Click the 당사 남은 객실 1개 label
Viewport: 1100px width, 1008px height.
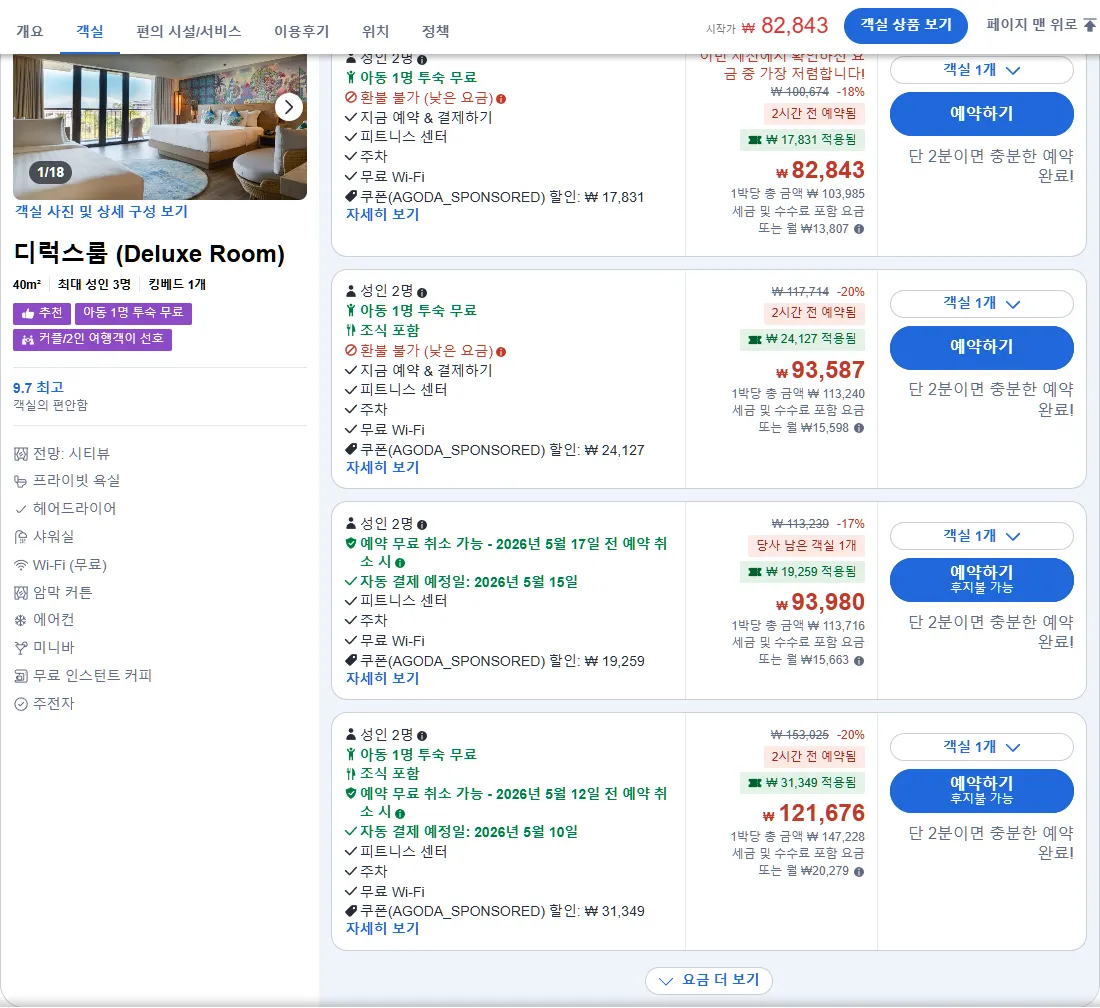(x=806, y=546)
